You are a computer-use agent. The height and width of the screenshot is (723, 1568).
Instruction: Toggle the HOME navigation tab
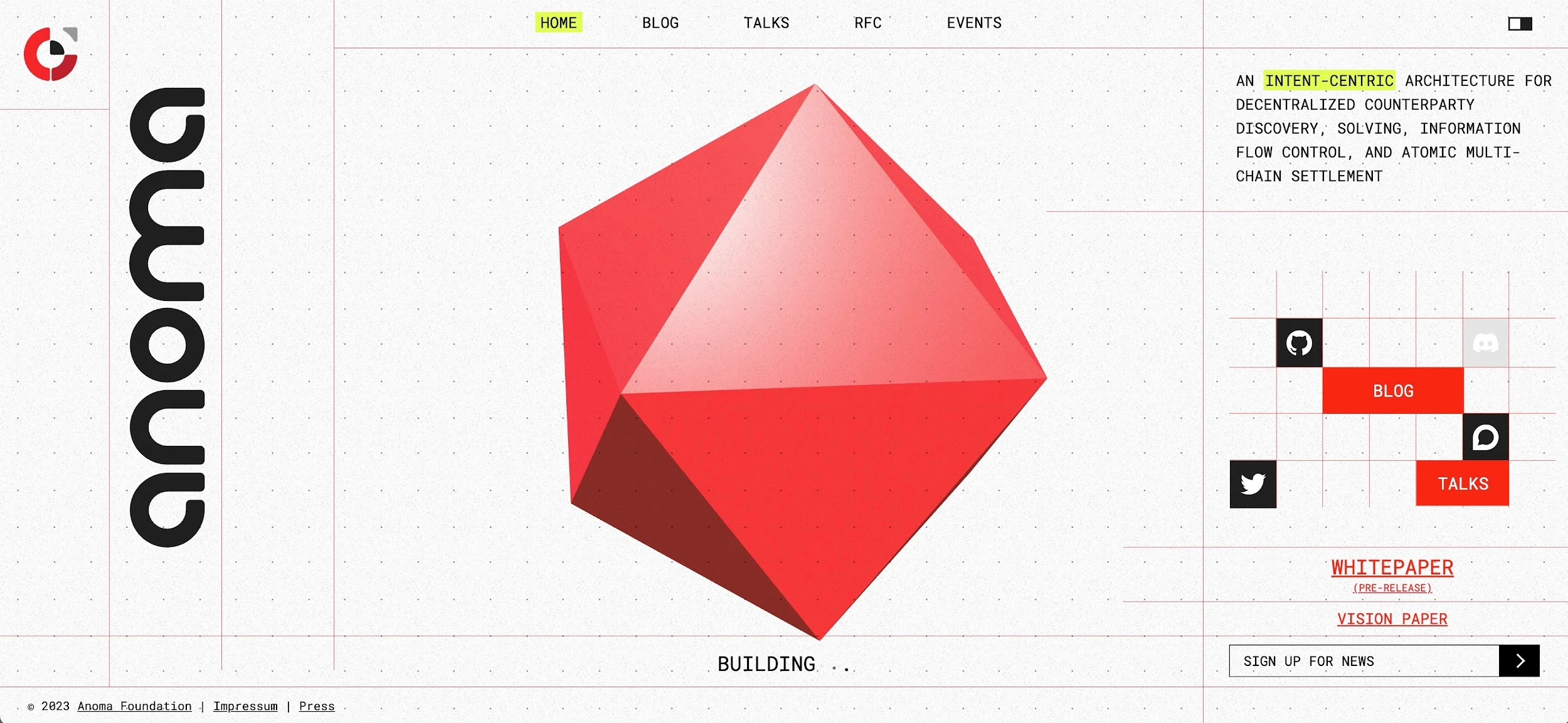[558, 22]
